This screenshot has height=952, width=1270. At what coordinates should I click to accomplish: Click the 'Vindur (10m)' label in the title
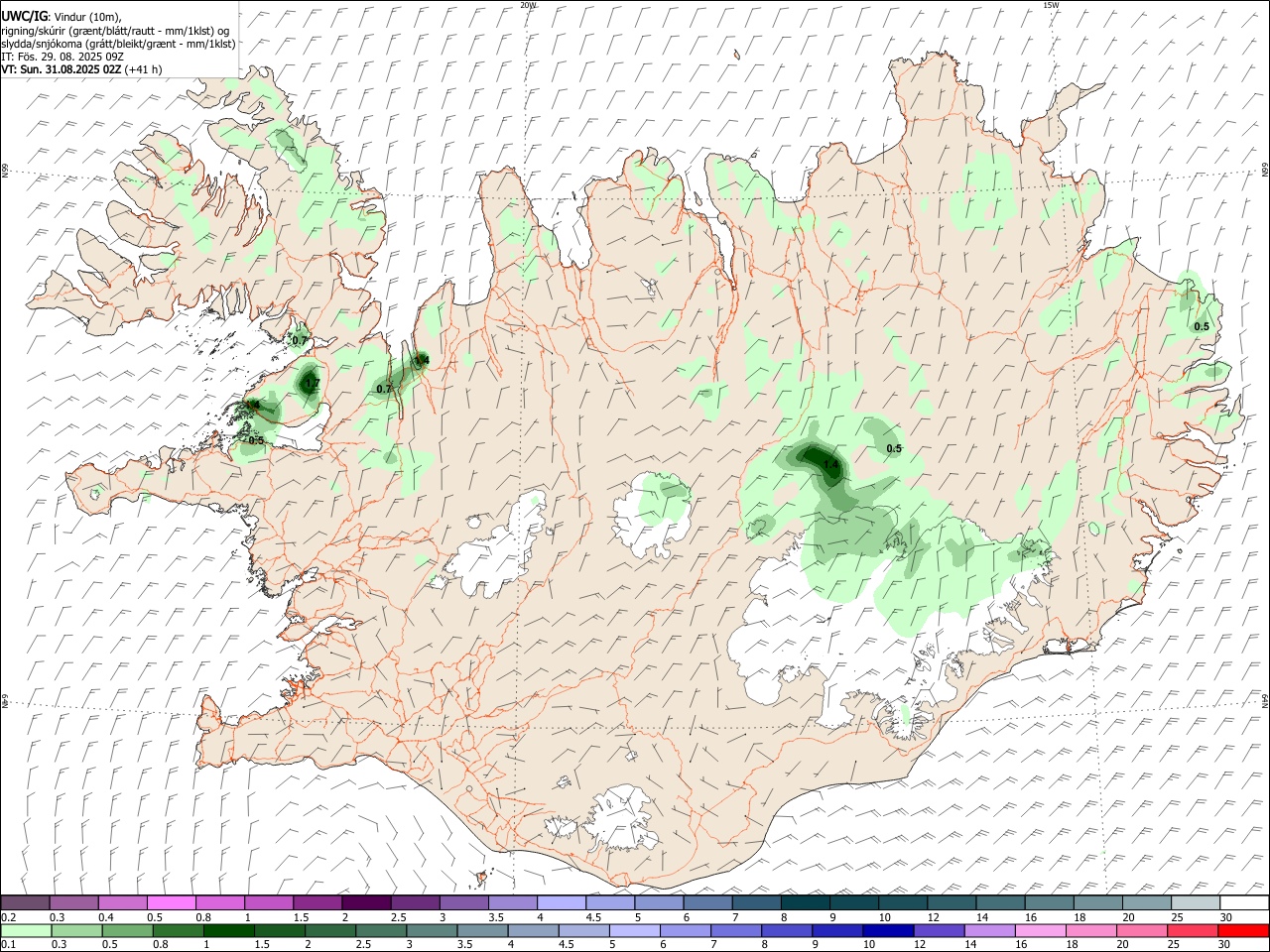pyautogui.click(x=85, y=17)
